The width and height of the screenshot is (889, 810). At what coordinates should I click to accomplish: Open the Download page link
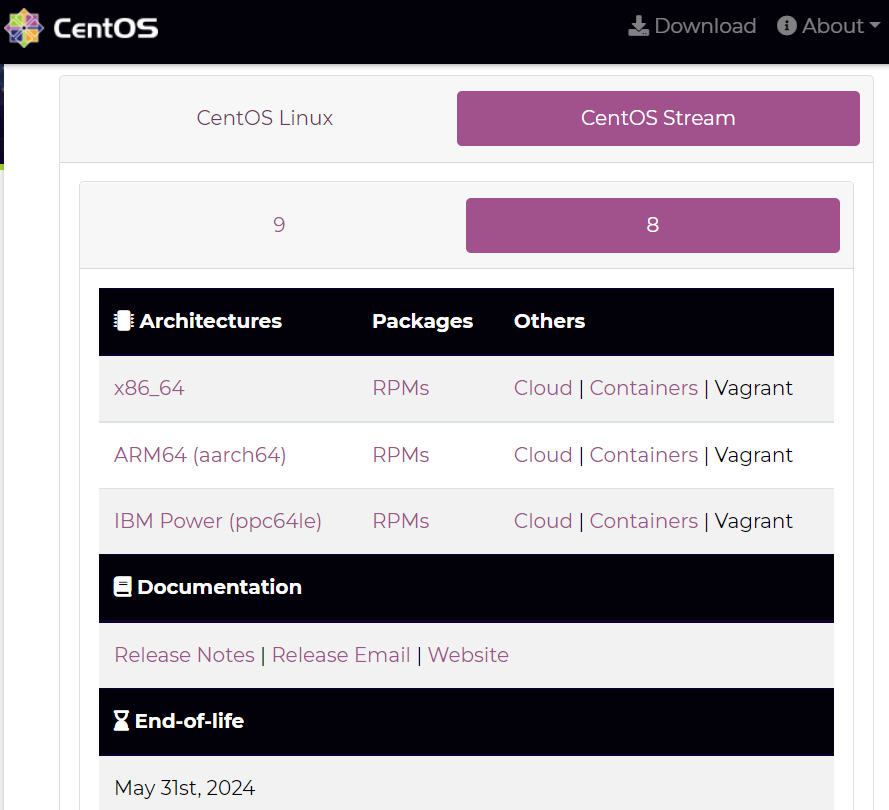coord(692,26)
